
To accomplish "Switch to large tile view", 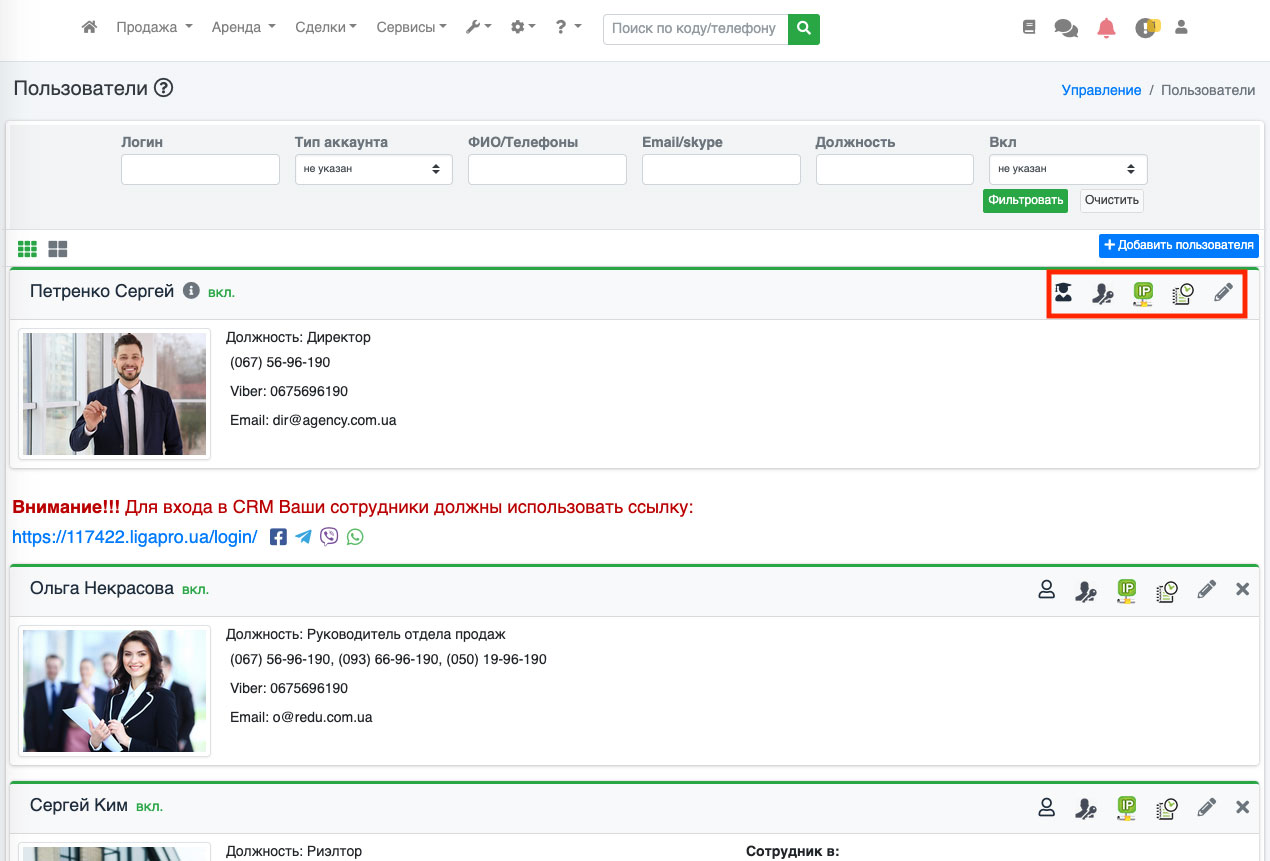I will (x=58, y=249).
